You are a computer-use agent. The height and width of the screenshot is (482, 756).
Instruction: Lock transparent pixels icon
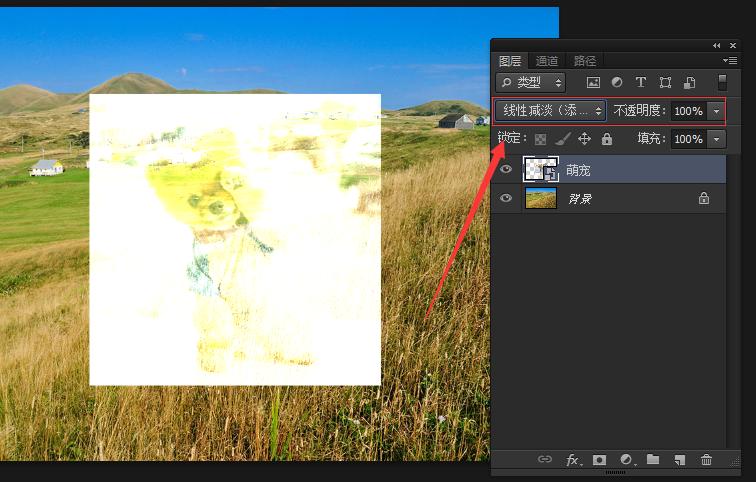coord(540,139)
